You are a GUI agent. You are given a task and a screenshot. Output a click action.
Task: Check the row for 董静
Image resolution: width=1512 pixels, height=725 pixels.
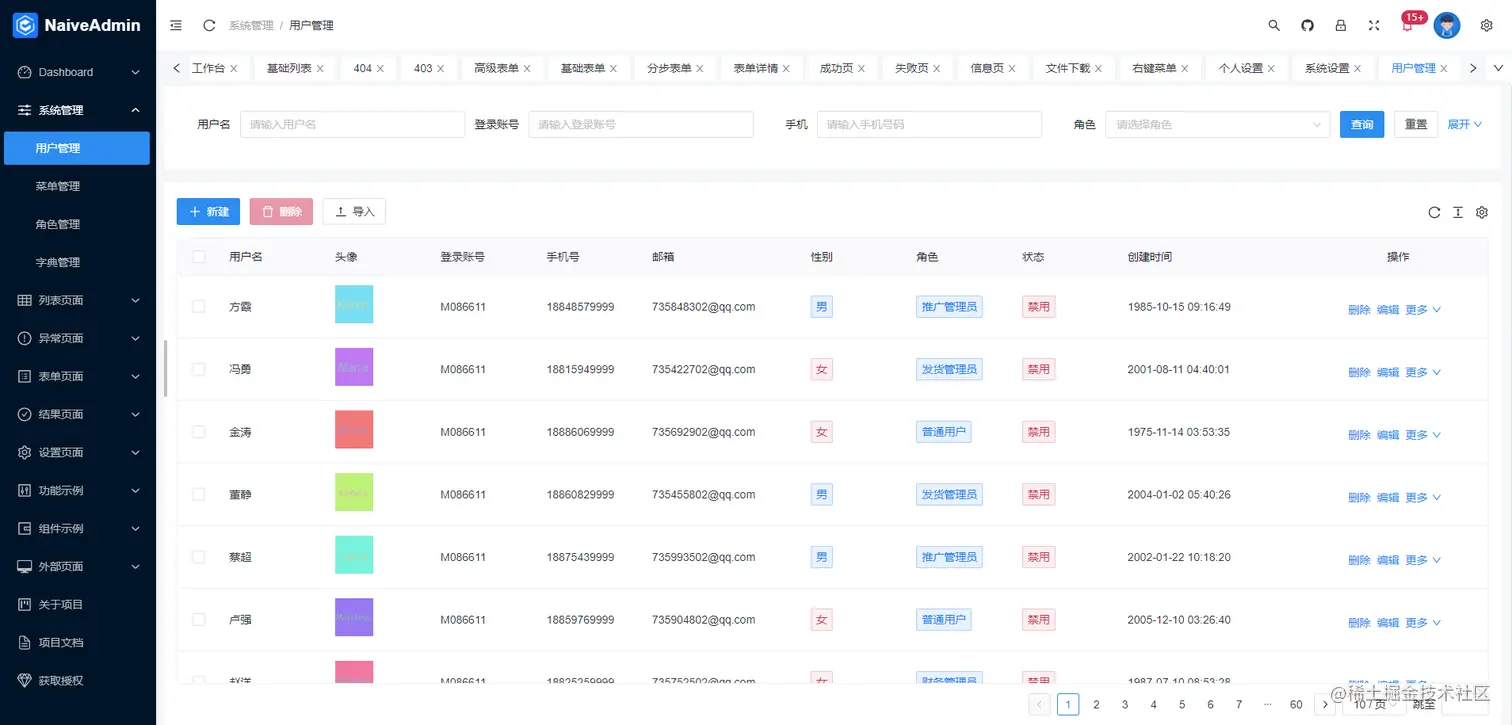click(x=198, y=494)
